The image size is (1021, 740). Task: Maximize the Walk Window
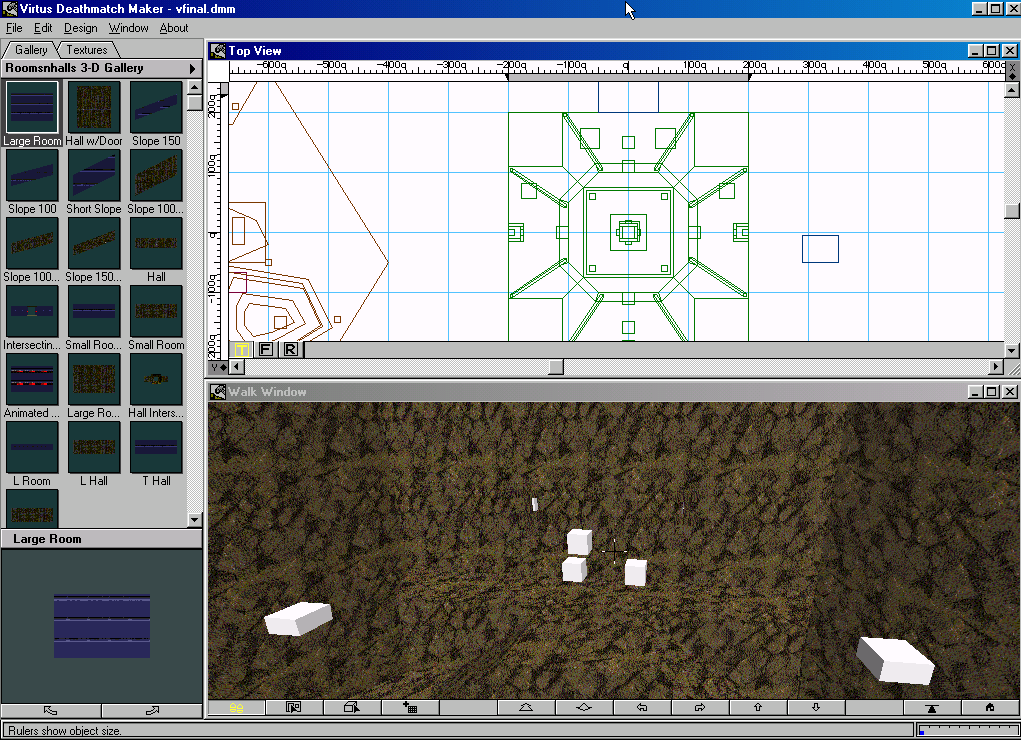click(992, 391)
